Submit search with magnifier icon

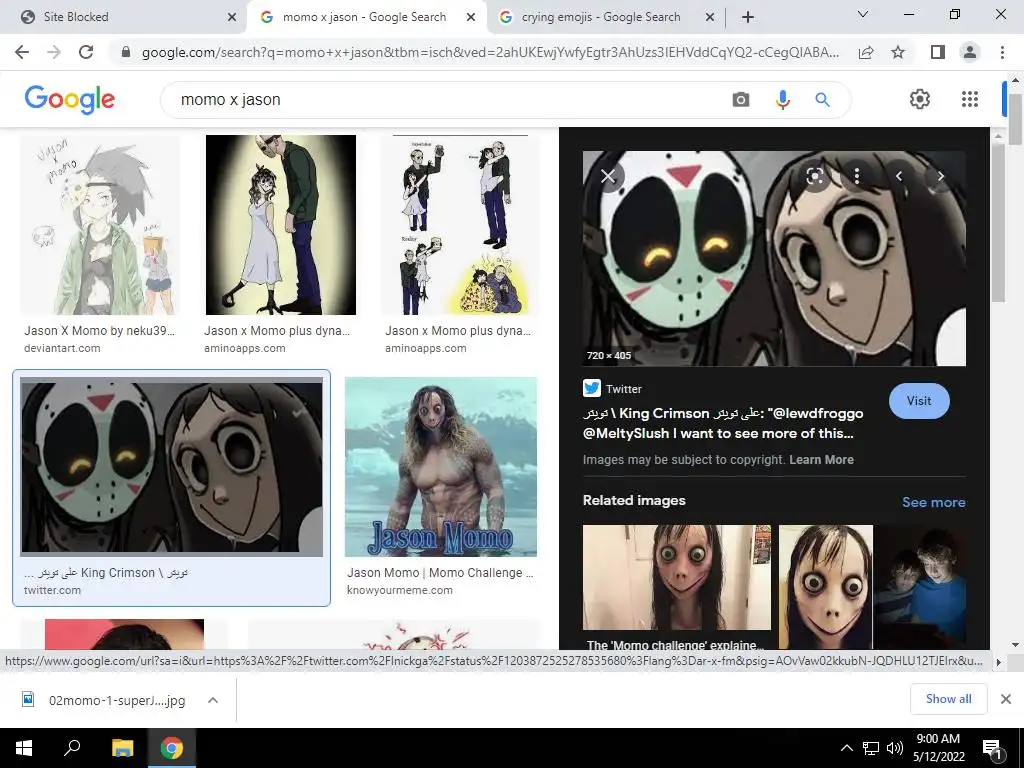point(822,100)
